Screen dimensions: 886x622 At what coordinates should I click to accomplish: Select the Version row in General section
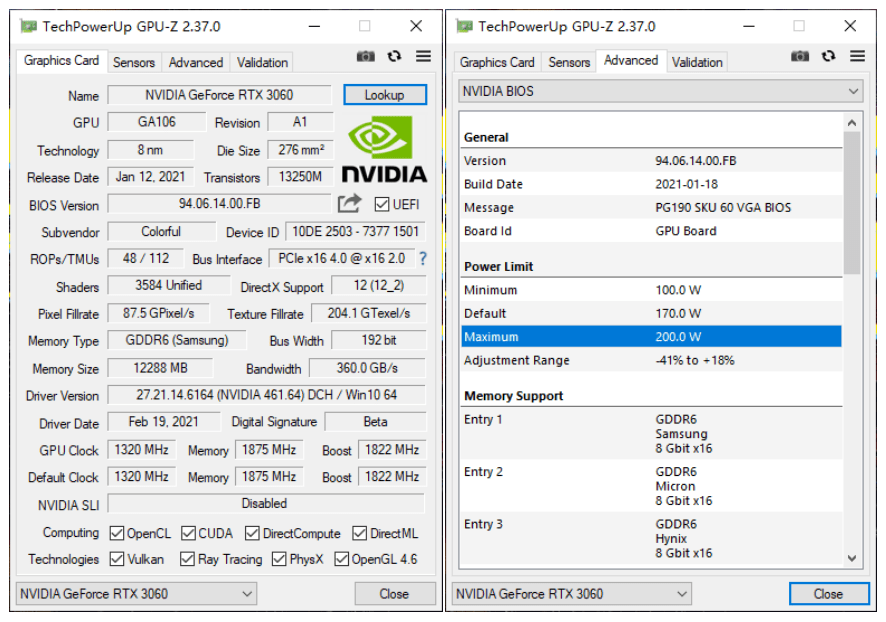click(x=652, y=160)
